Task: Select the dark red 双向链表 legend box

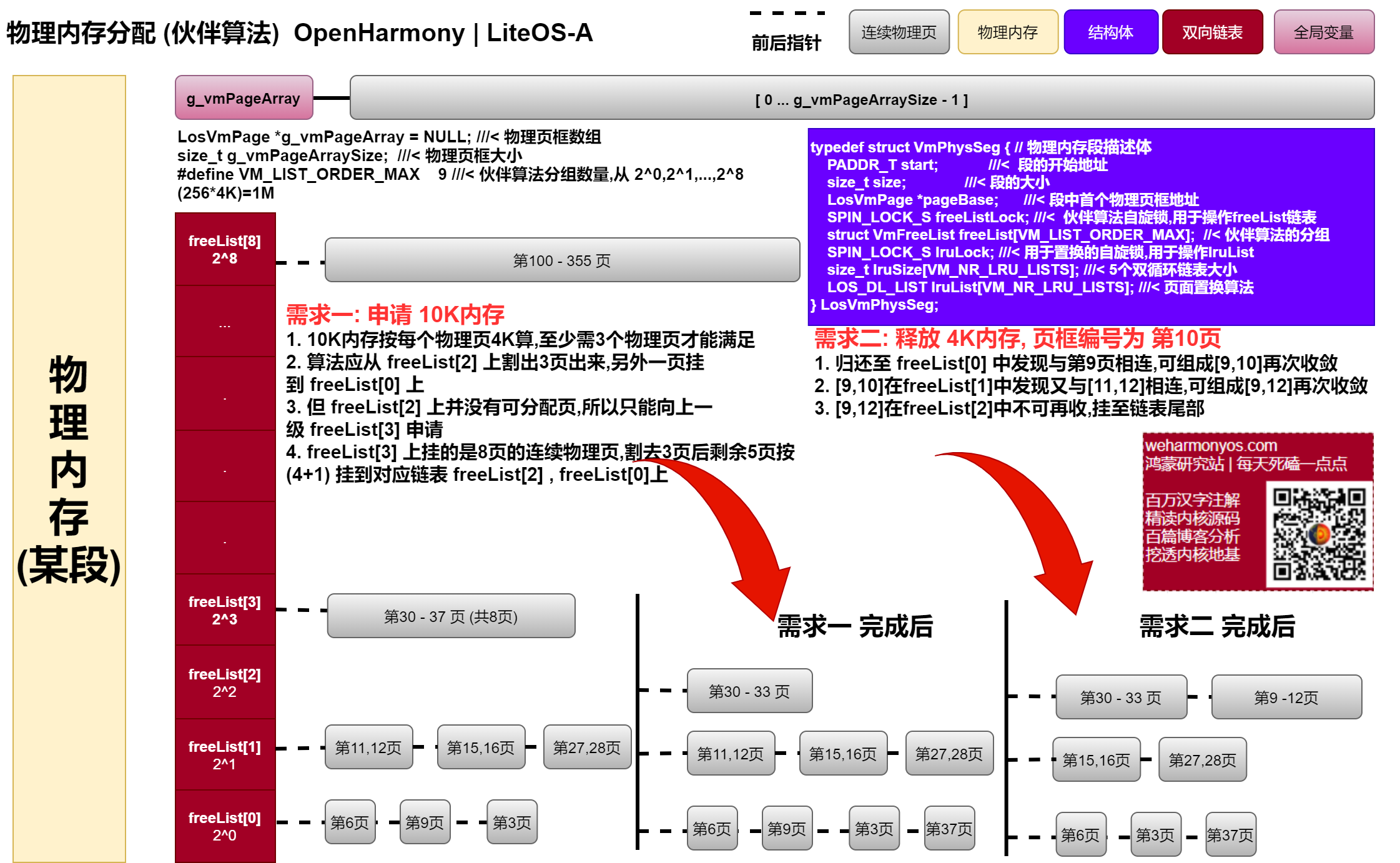Action: (1212, 32)
